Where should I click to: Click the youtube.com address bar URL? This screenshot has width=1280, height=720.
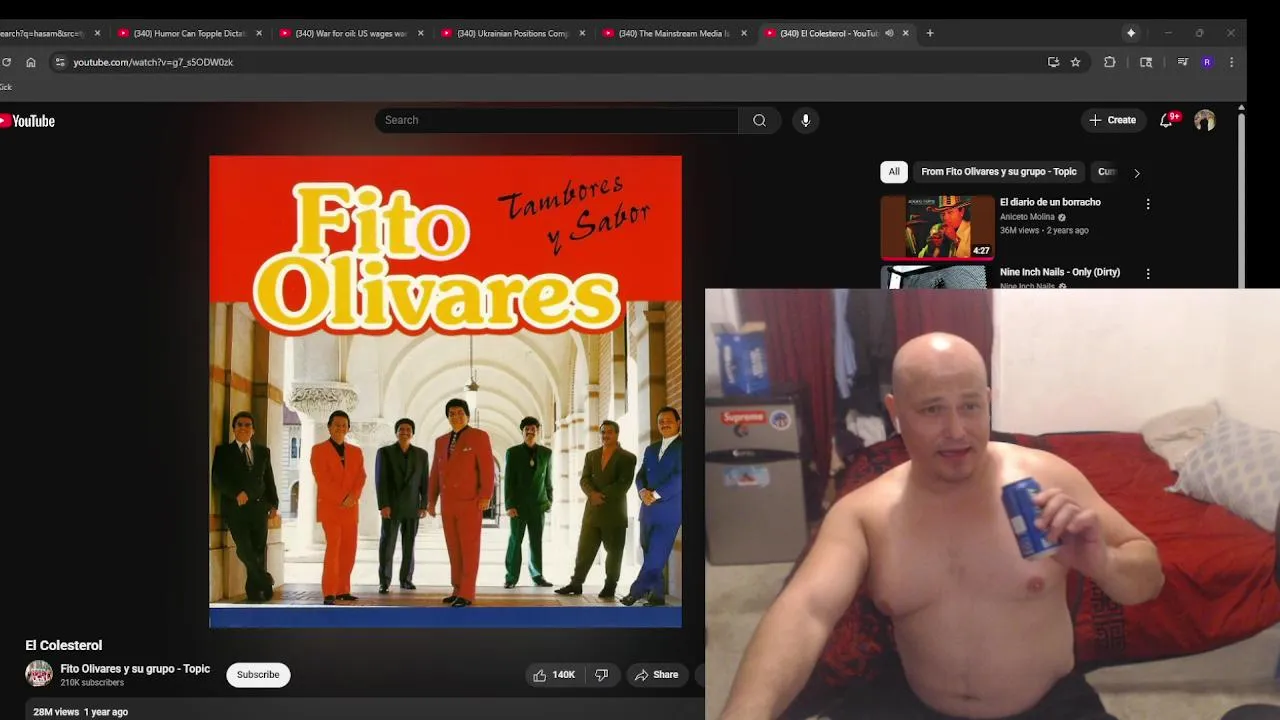pyautogui.click(x=153, y=62)
